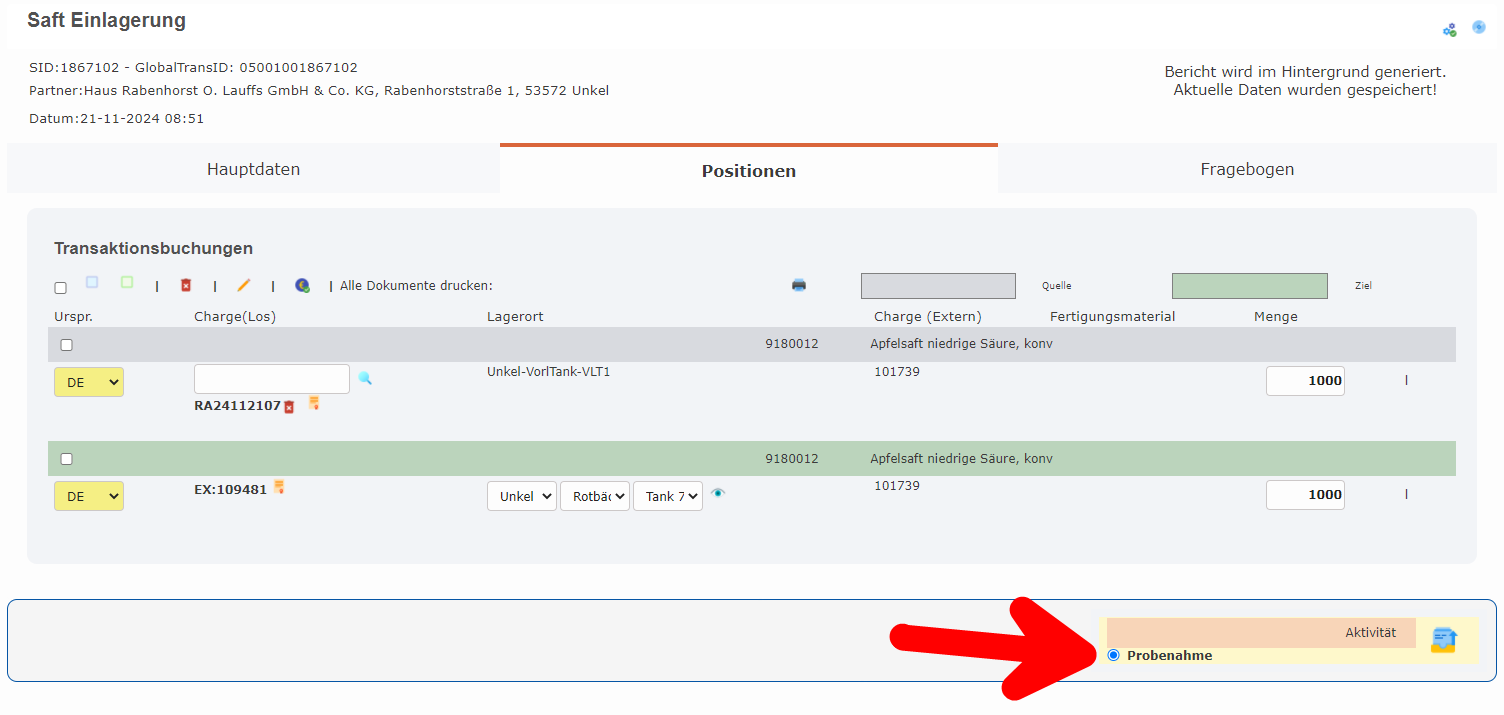The image size is (1504, 715).
Task: Click the orange pencil edit icon
Action: 243,285
